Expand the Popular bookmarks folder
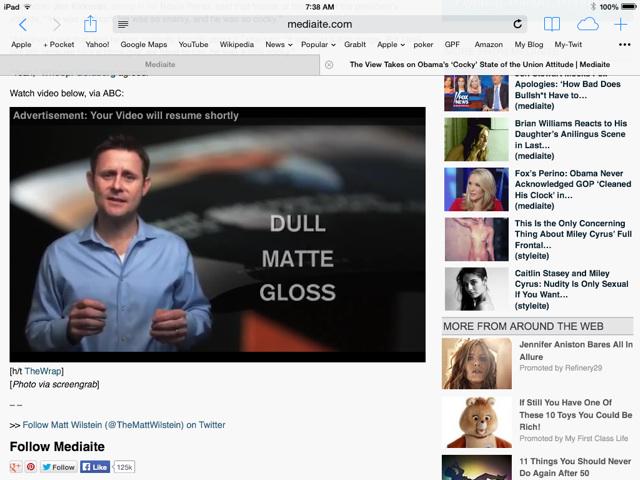 [318, 44]
